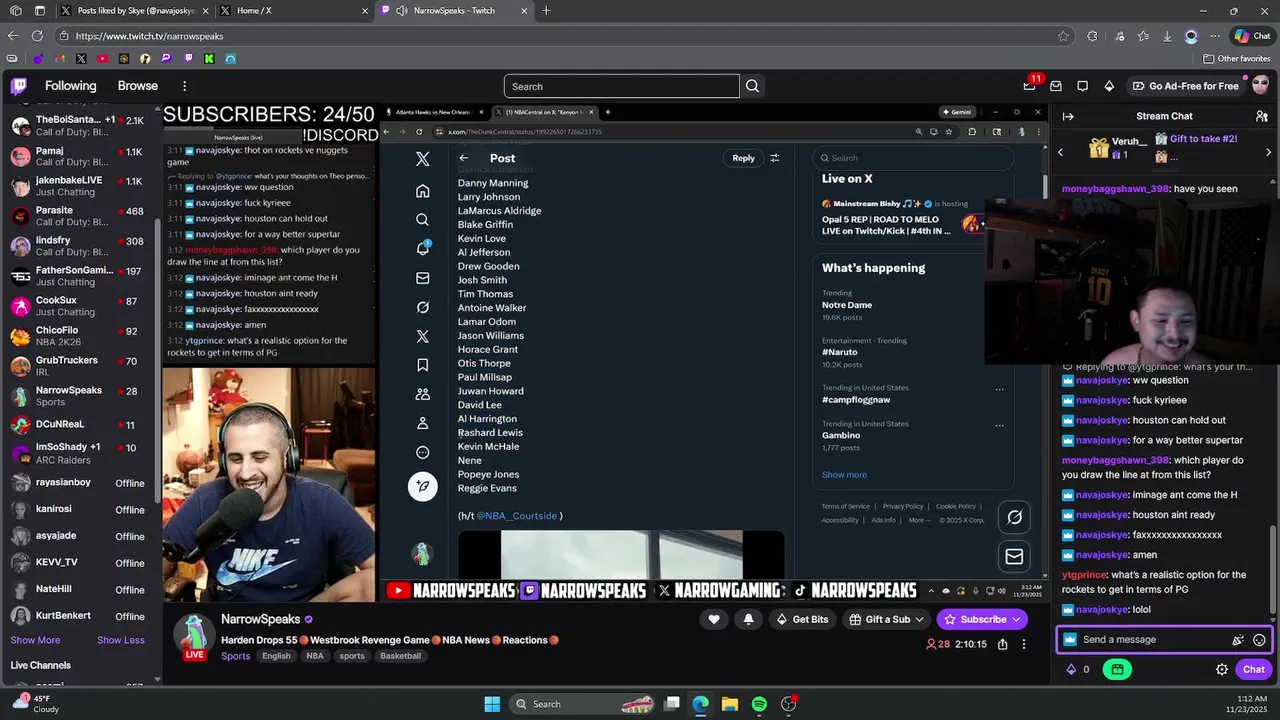Switch to the Home / X tab

294,11
